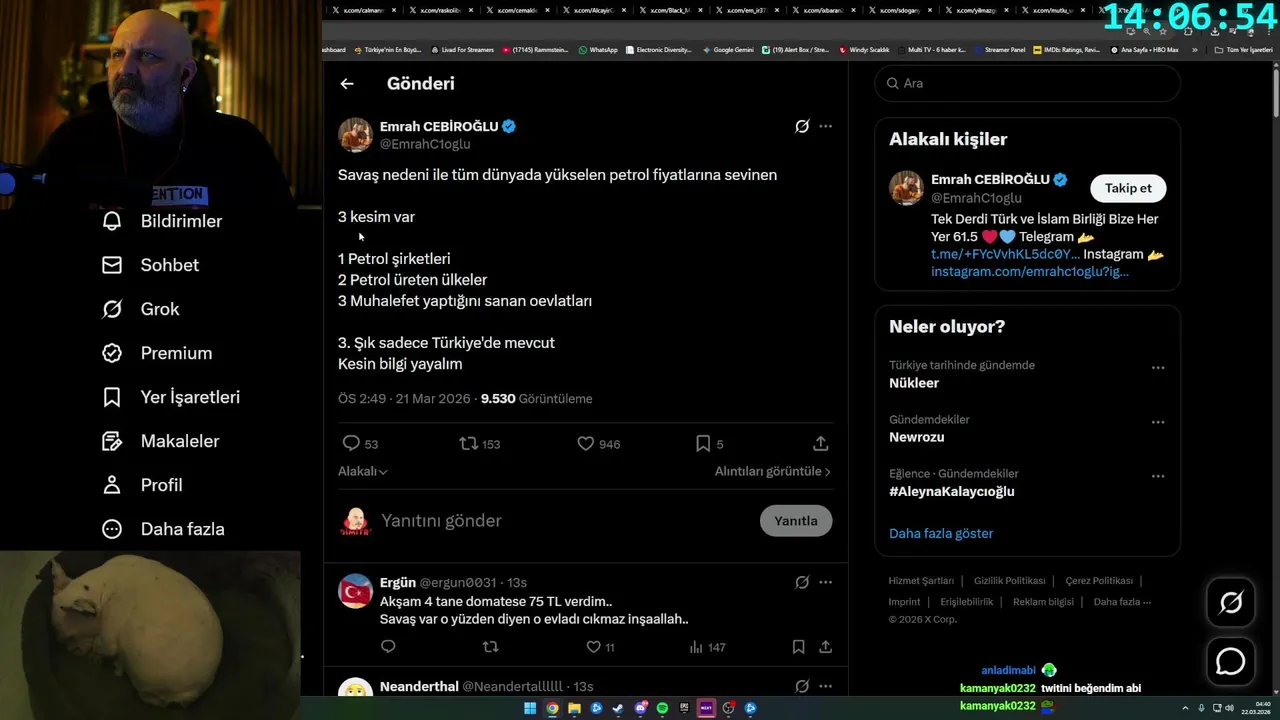Open Grok from the sidebar
The width and height of the screenshot is (1280, 720).
pos(141,309)
